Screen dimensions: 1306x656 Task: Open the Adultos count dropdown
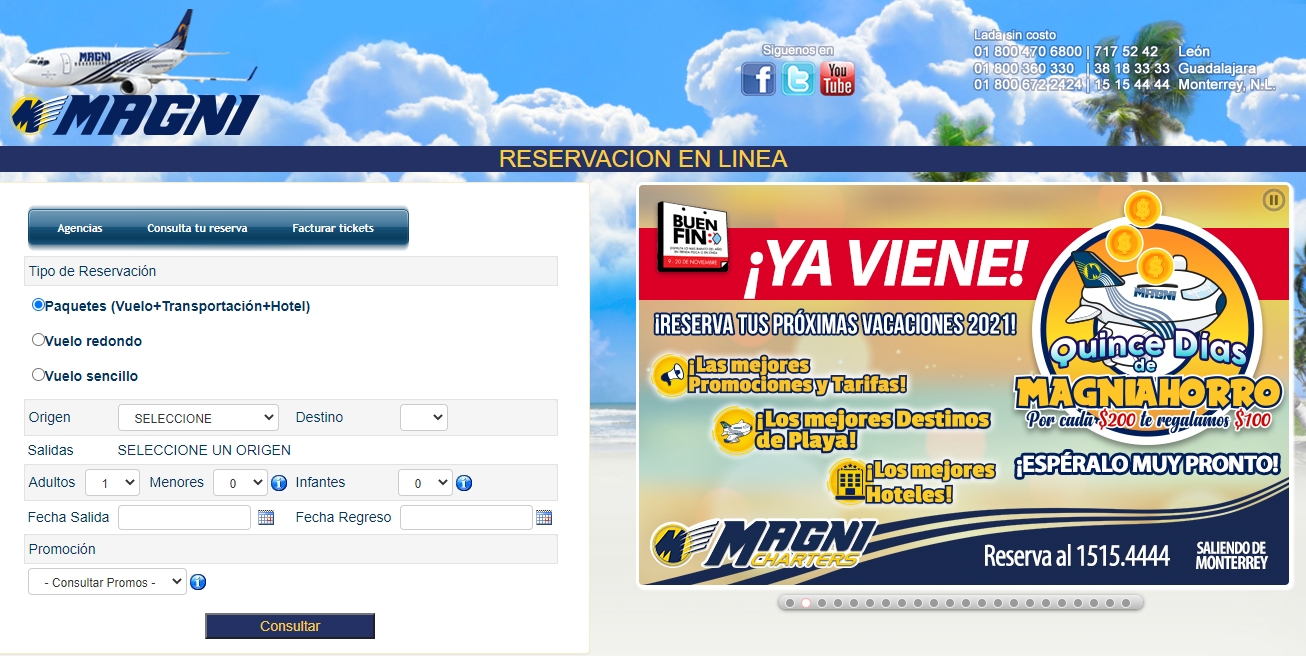(112, 483)
